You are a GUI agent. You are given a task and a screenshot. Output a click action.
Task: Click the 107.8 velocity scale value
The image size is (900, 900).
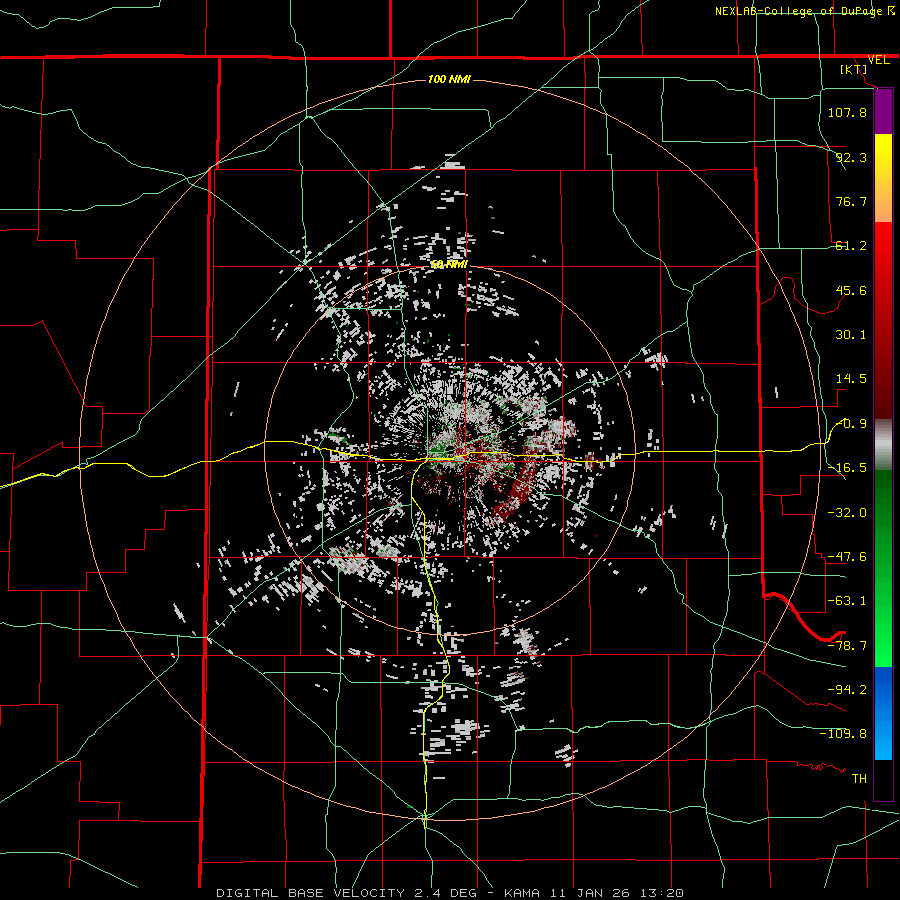click(847, 112)
